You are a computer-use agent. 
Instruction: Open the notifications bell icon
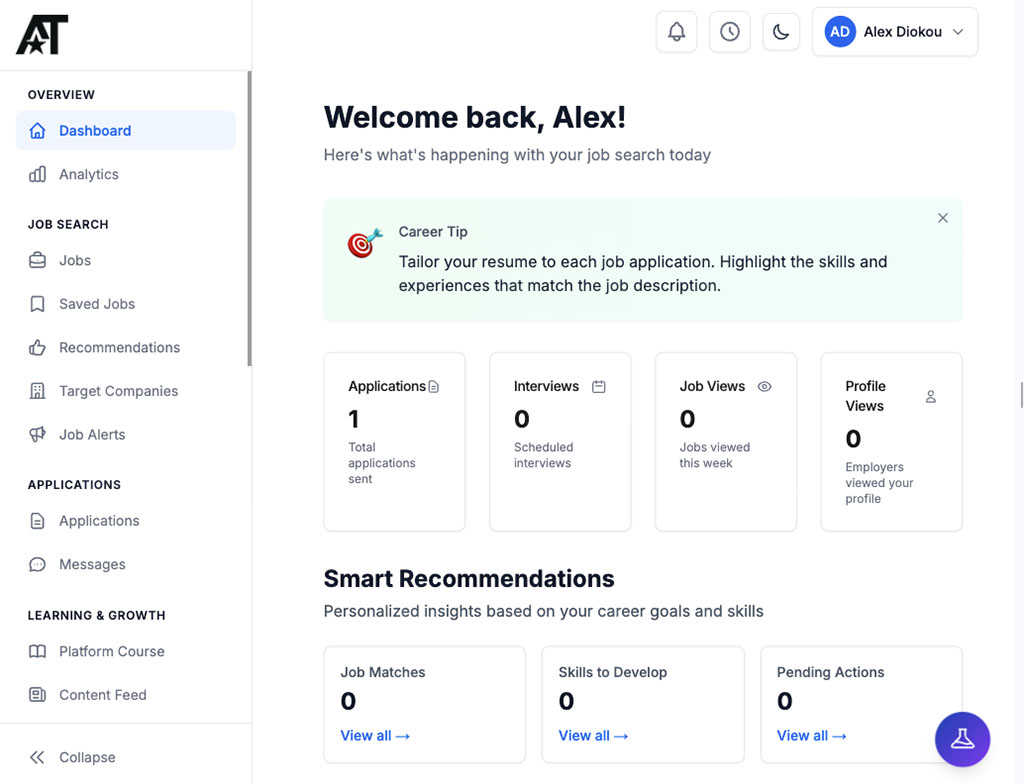pyautogui.click(x=677, y=32)
